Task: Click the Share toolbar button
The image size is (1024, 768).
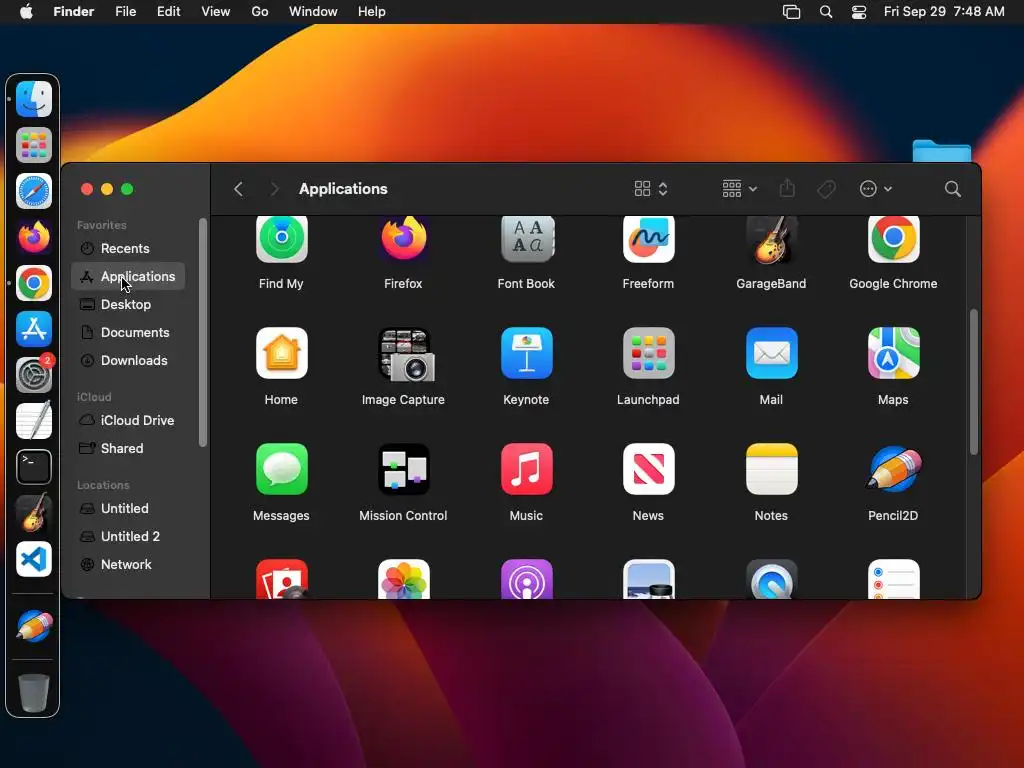Action: [787, 189]
